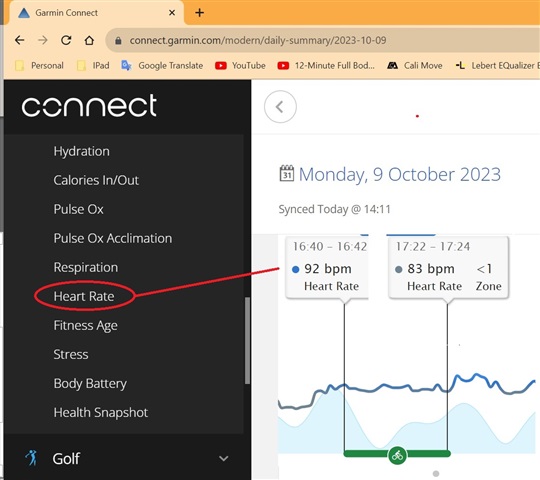Open the Personal bookmarks folder
This screenshot has height=480, width=540.
[x=40, y=65]
